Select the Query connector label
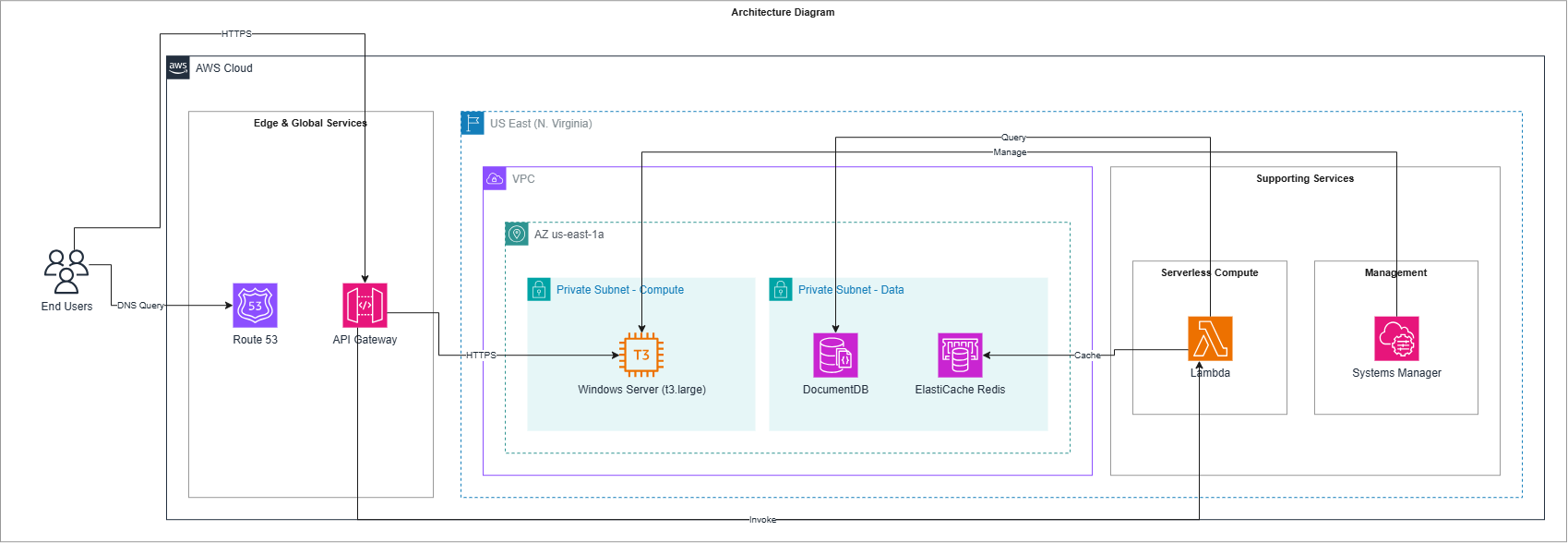1568x543 pixels. (1013, 138)
